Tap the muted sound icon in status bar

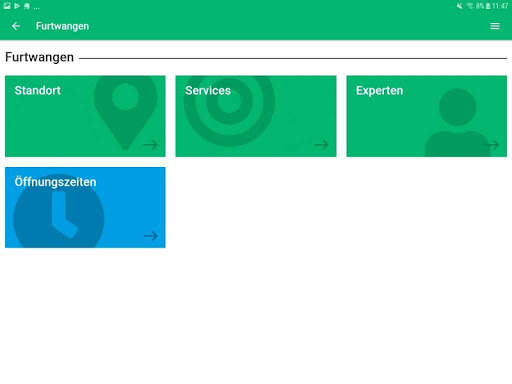(460, 6)
